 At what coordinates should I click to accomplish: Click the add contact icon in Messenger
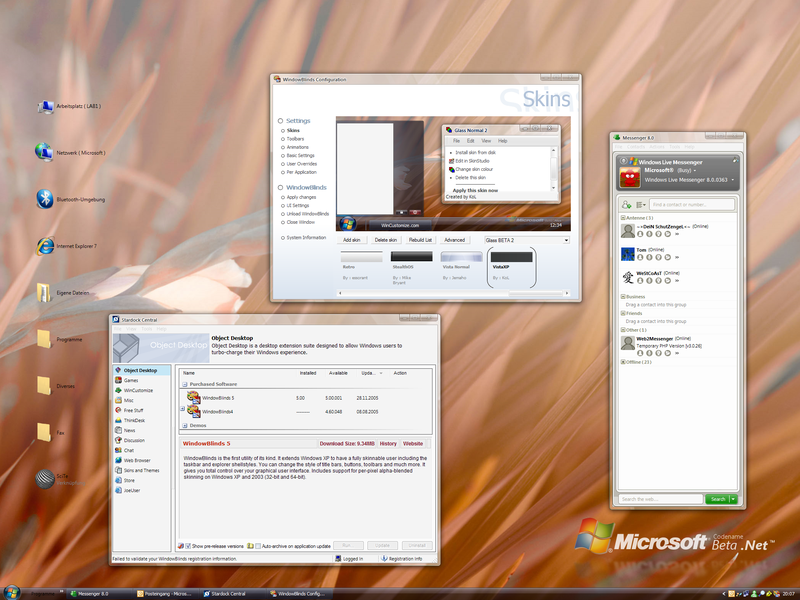tap(627, 204)
